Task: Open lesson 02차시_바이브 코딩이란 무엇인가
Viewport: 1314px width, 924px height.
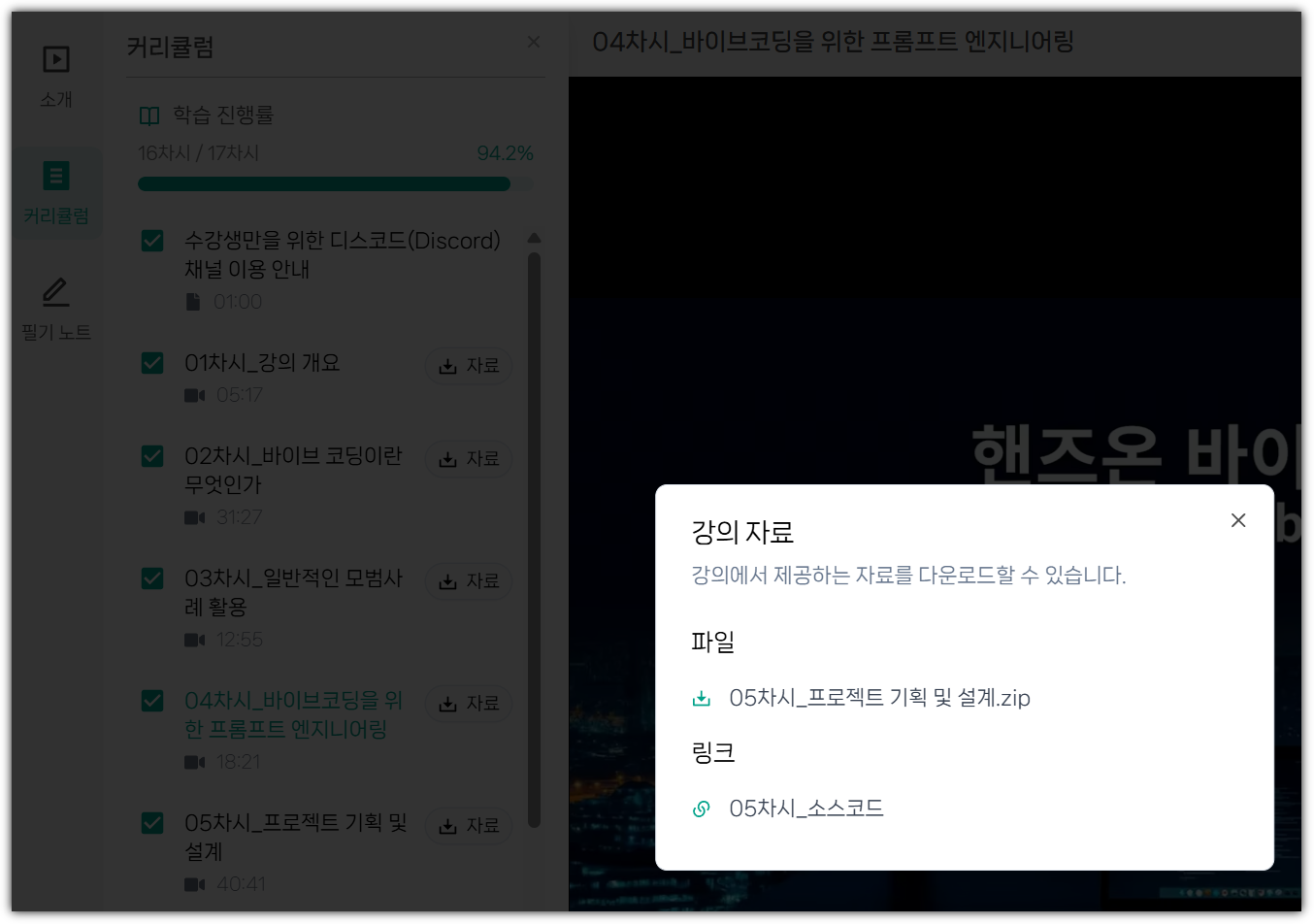Action: pyautogui.click(x=293, y=470)
